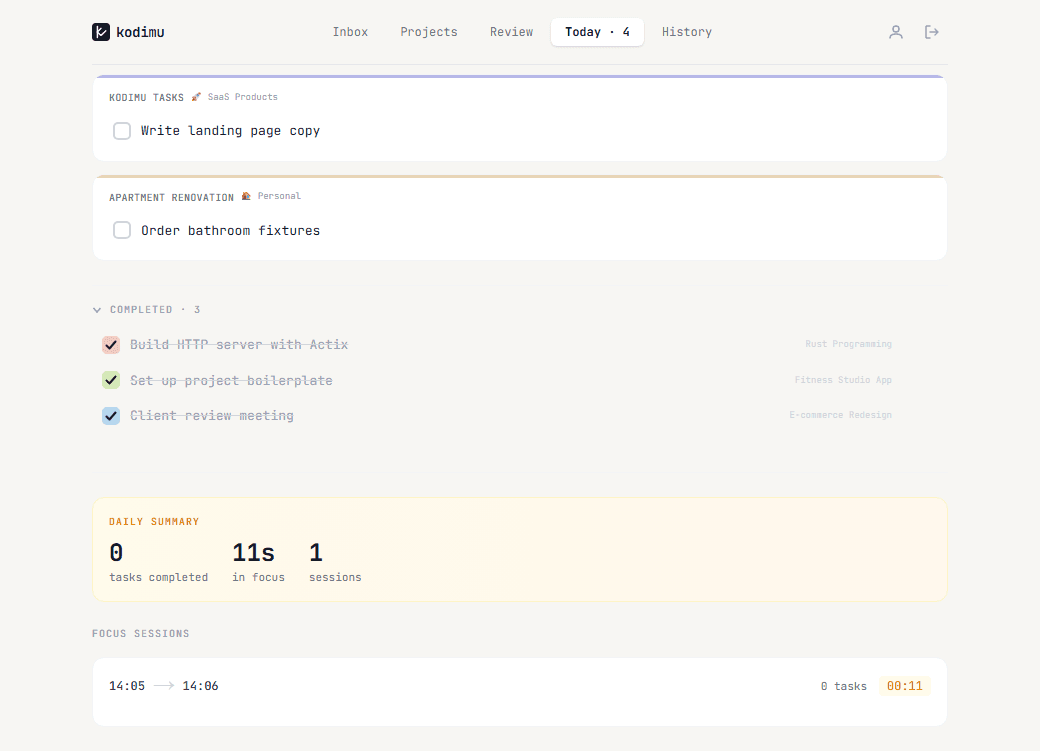Click the logout icon
1040x751 pixels.
[x=931, y=31]
